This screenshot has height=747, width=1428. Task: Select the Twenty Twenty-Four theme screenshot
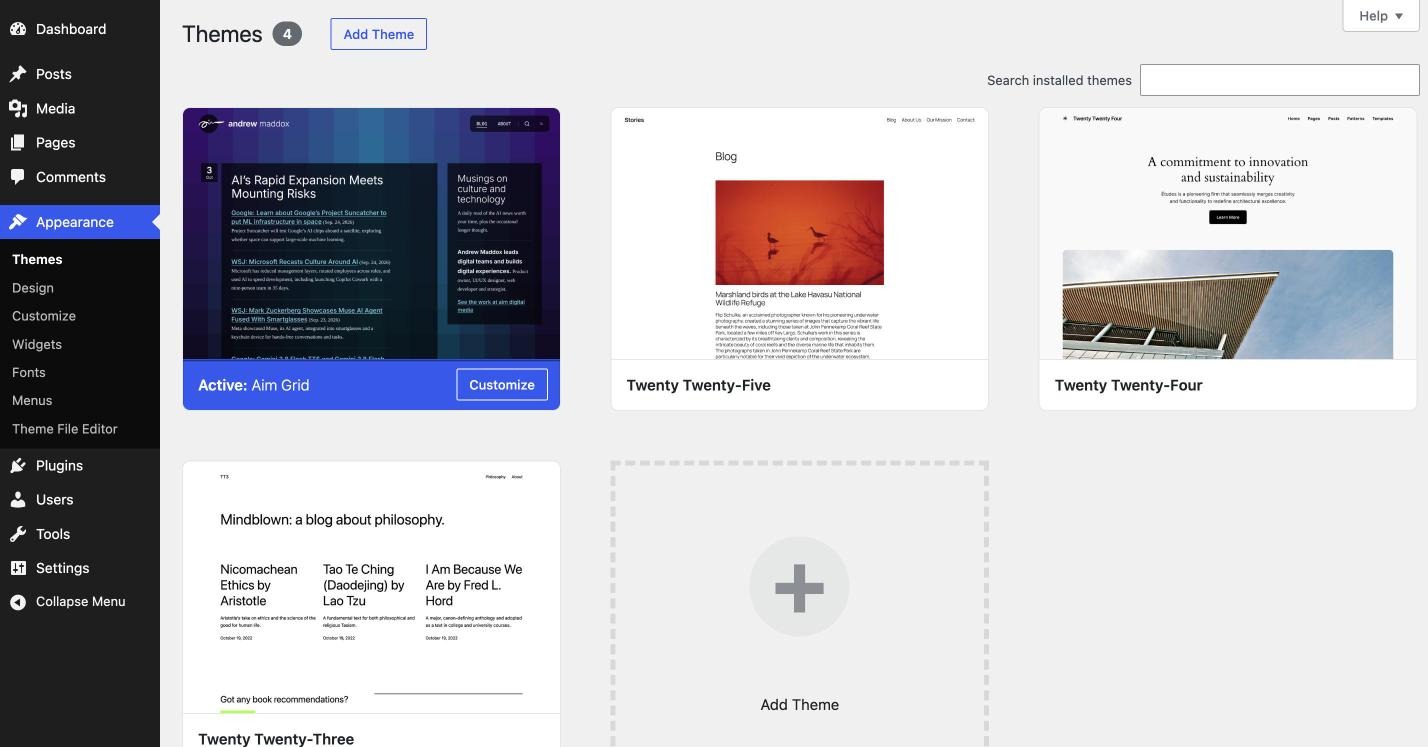(1227, 234)
